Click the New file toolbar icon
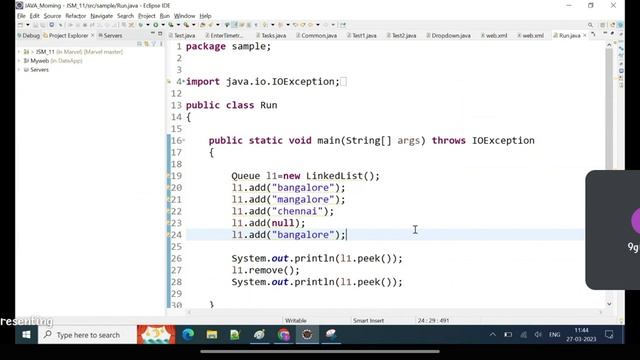Viewport: 640px width, 360px height. pyautogui.click(x=21, y=25)
